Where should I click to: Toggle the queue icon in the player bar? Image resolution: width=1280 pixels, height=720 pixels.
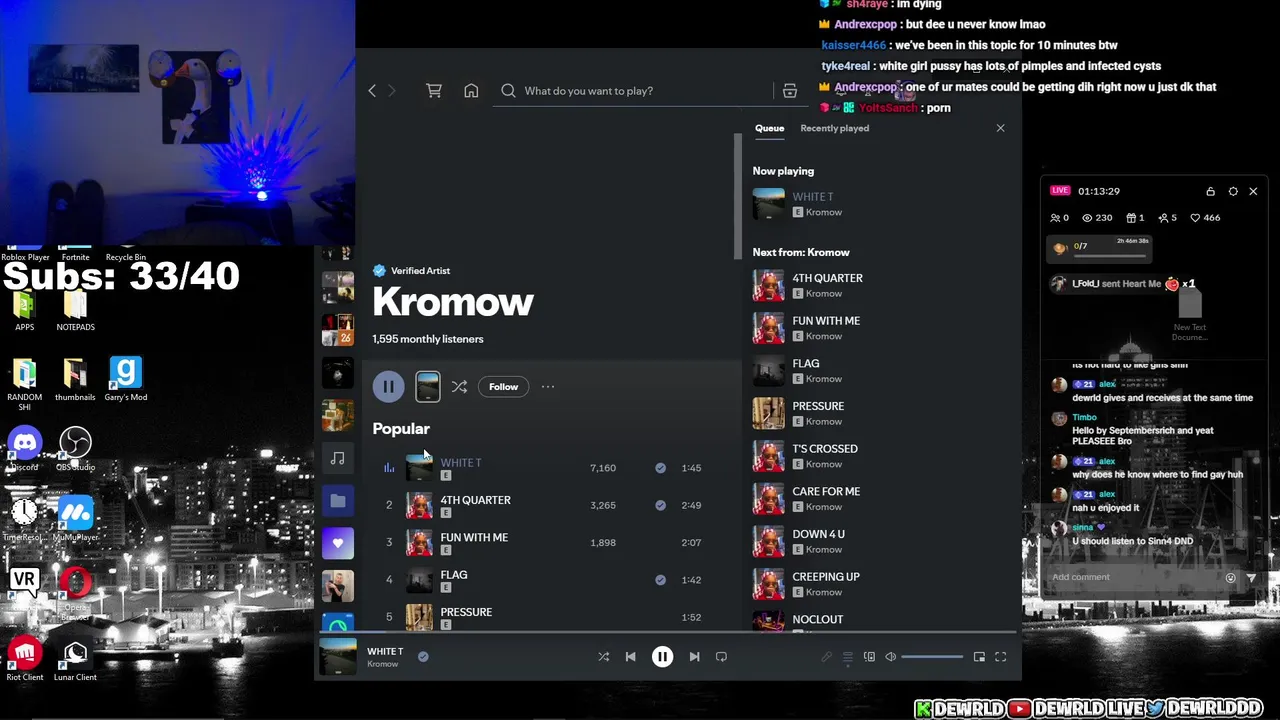coord(847,657)
